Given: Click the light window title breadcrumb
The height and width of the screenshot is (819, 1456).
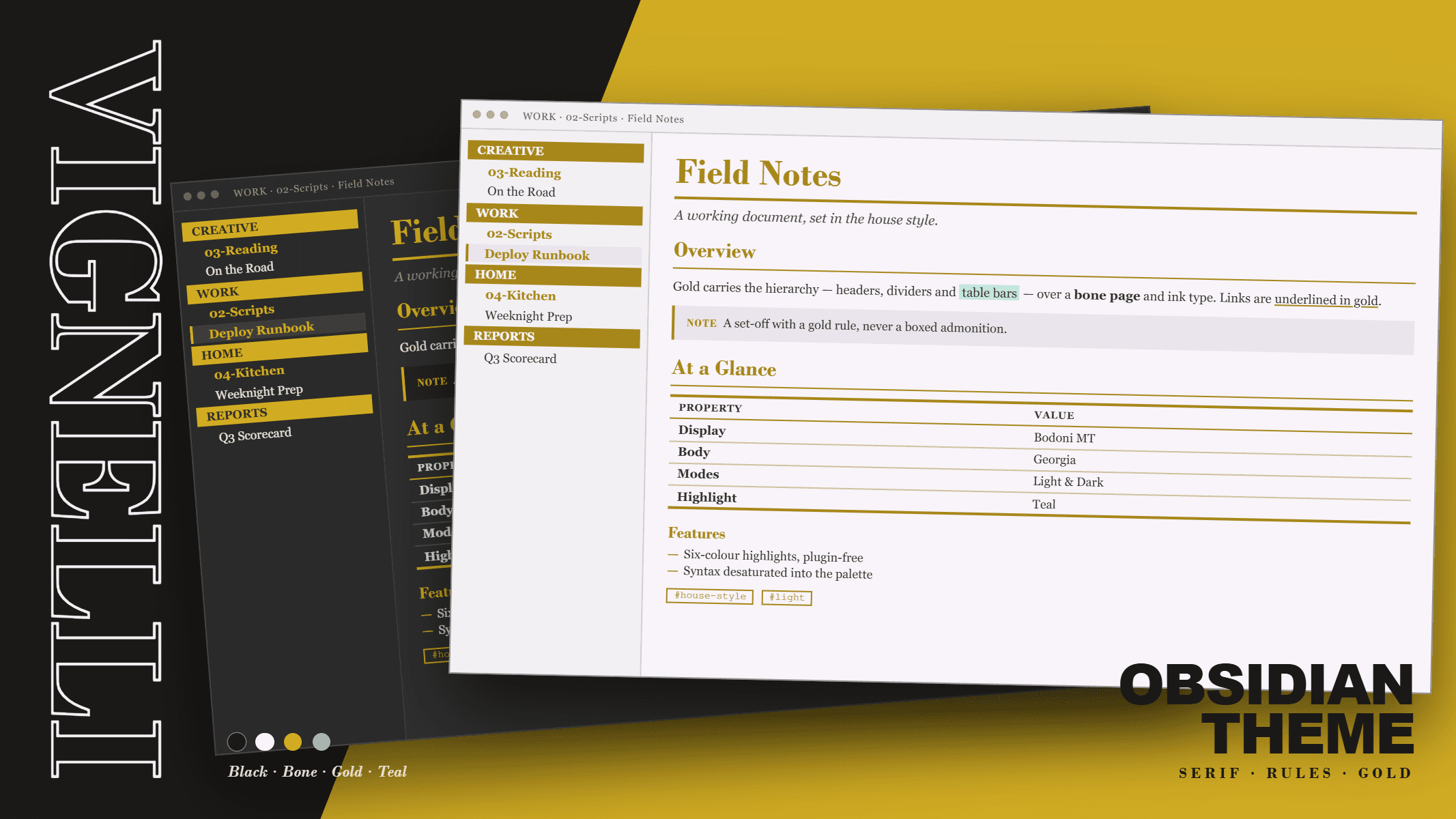Looking at the screenshot, I should (603, 117).
